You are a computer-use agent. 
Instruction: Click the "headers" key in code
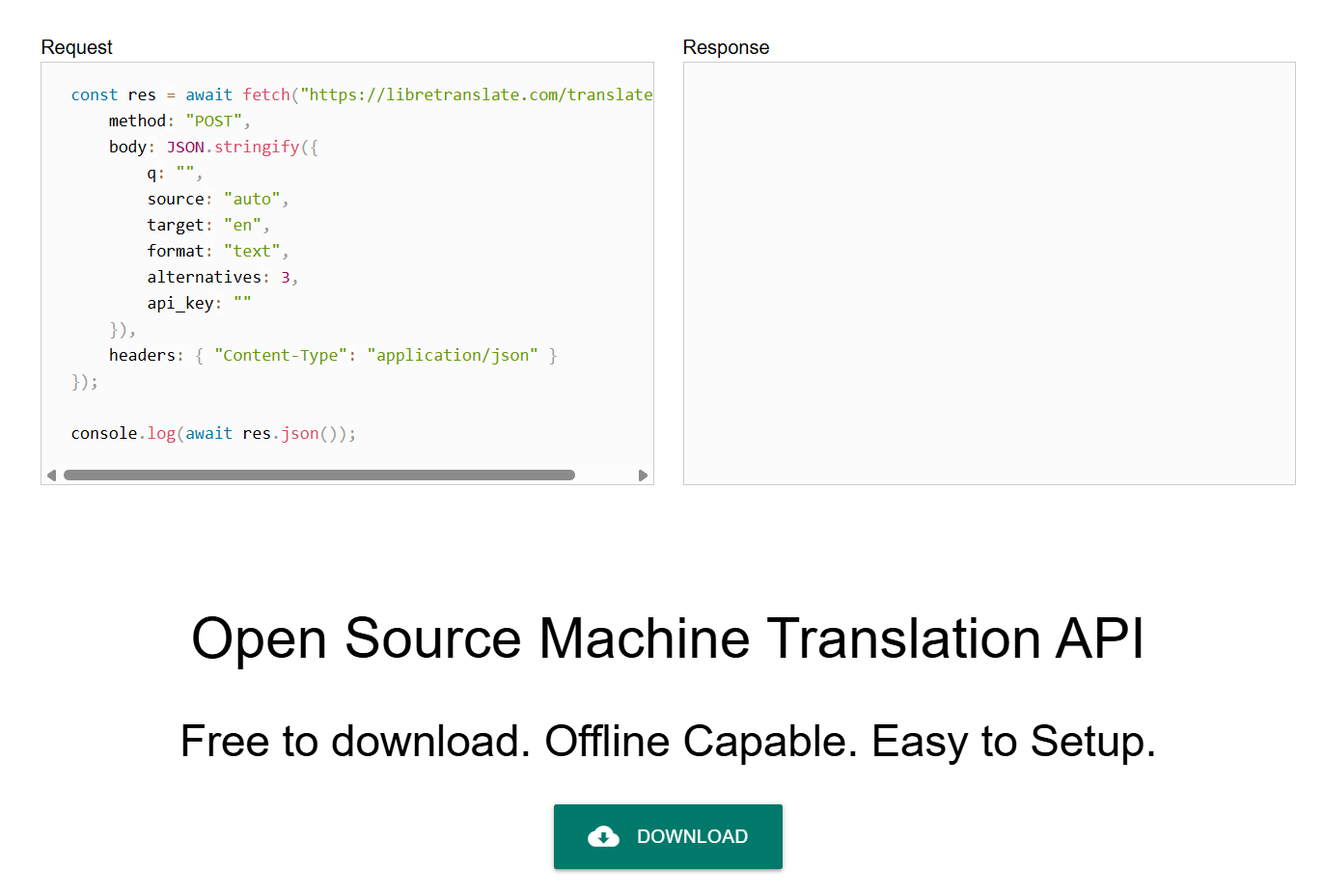coord(142,355)
